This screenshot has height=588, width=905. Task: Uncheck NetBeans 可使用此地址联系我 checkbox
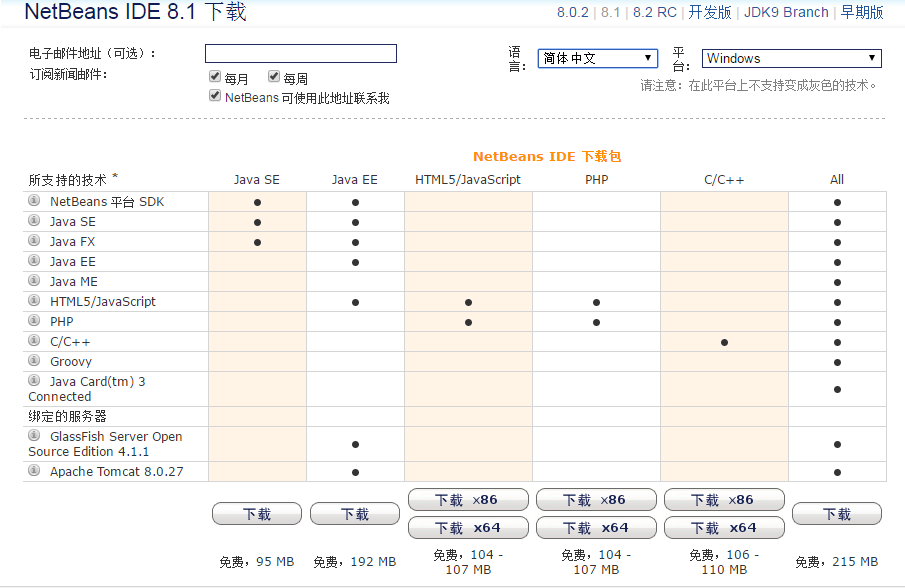click(215, 95)
